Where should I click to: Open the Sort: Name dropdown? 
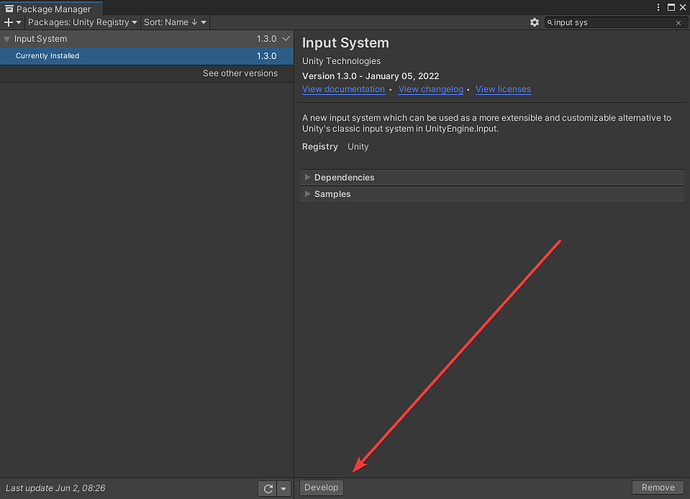coord(175,22)
